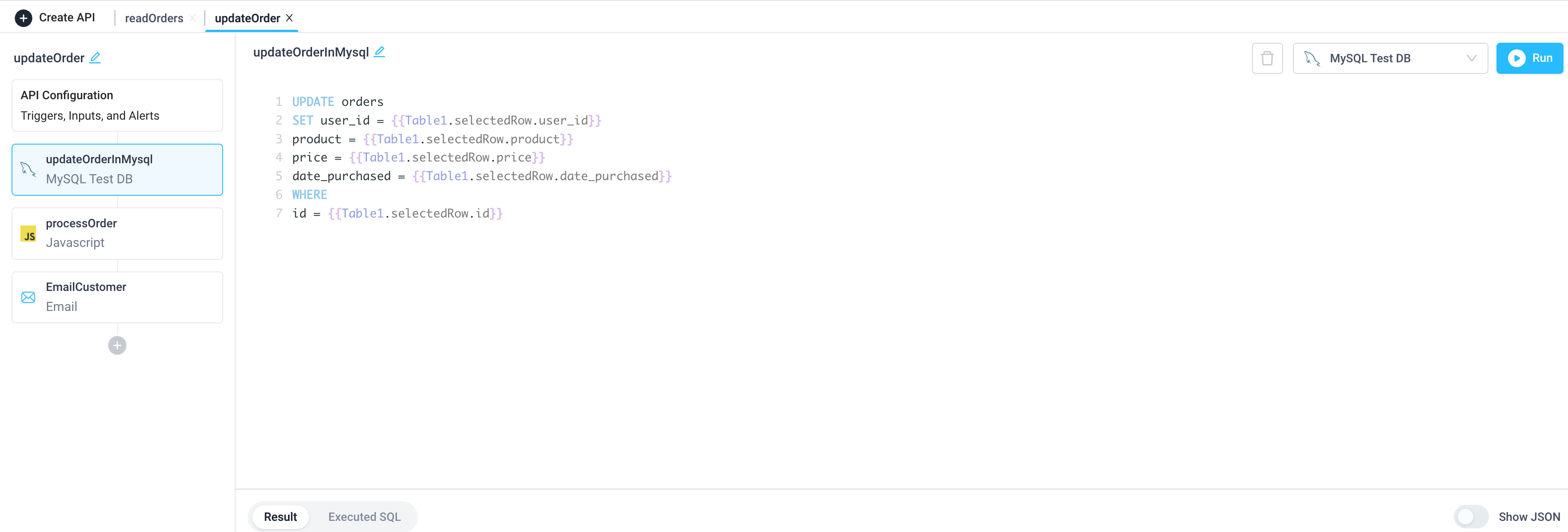Click the edit icon beside updateOrderInMysql title
The width and height of the screenshot is (1568, 532).
pyautogui.click(x=380, y=52)
